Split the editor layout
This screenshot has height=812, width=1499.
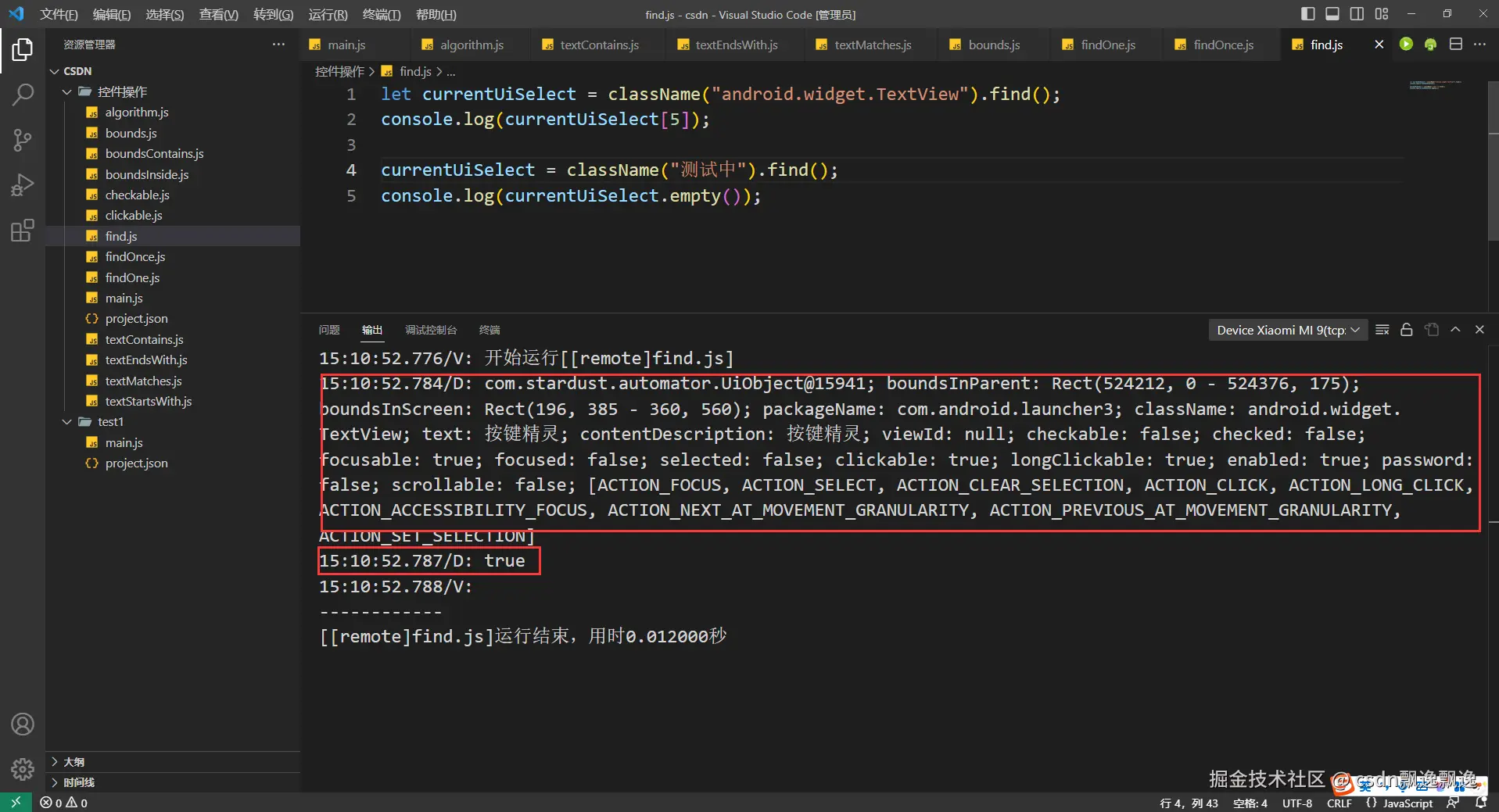tap(1455, 45)
